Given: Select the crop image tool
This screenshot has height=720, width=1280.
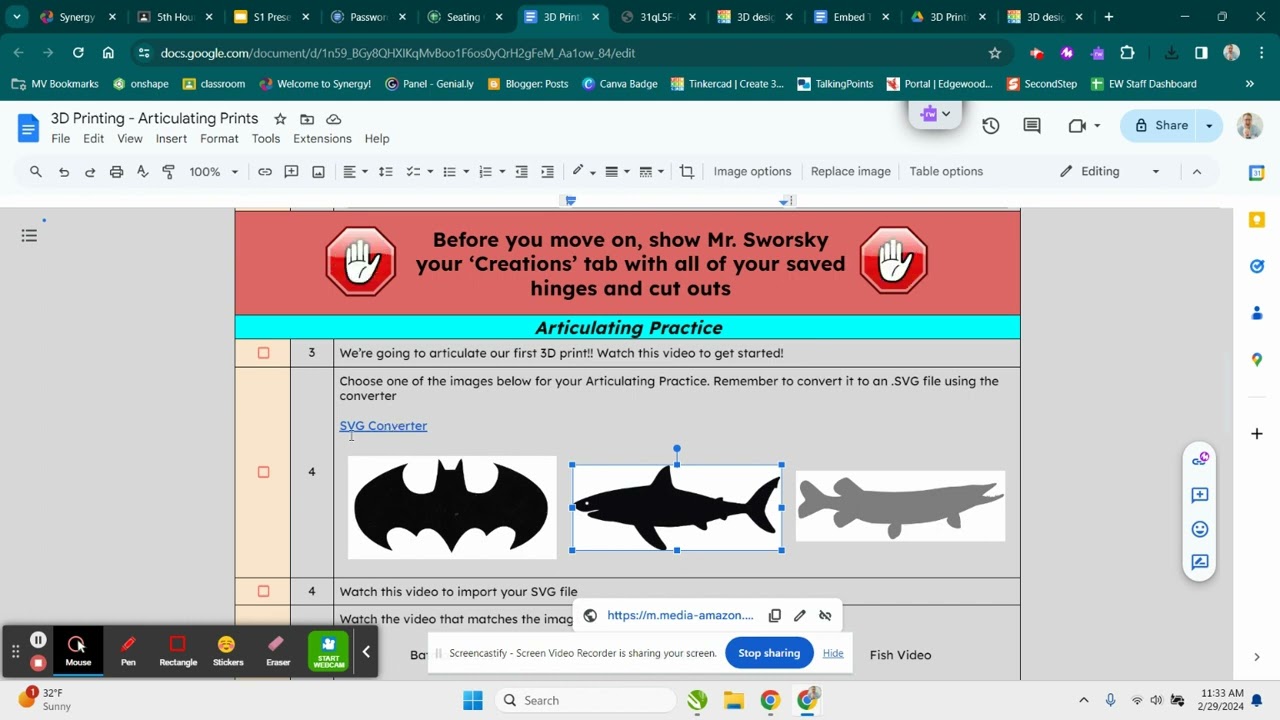Looking at the screenshot, I should tap(687, 172).
